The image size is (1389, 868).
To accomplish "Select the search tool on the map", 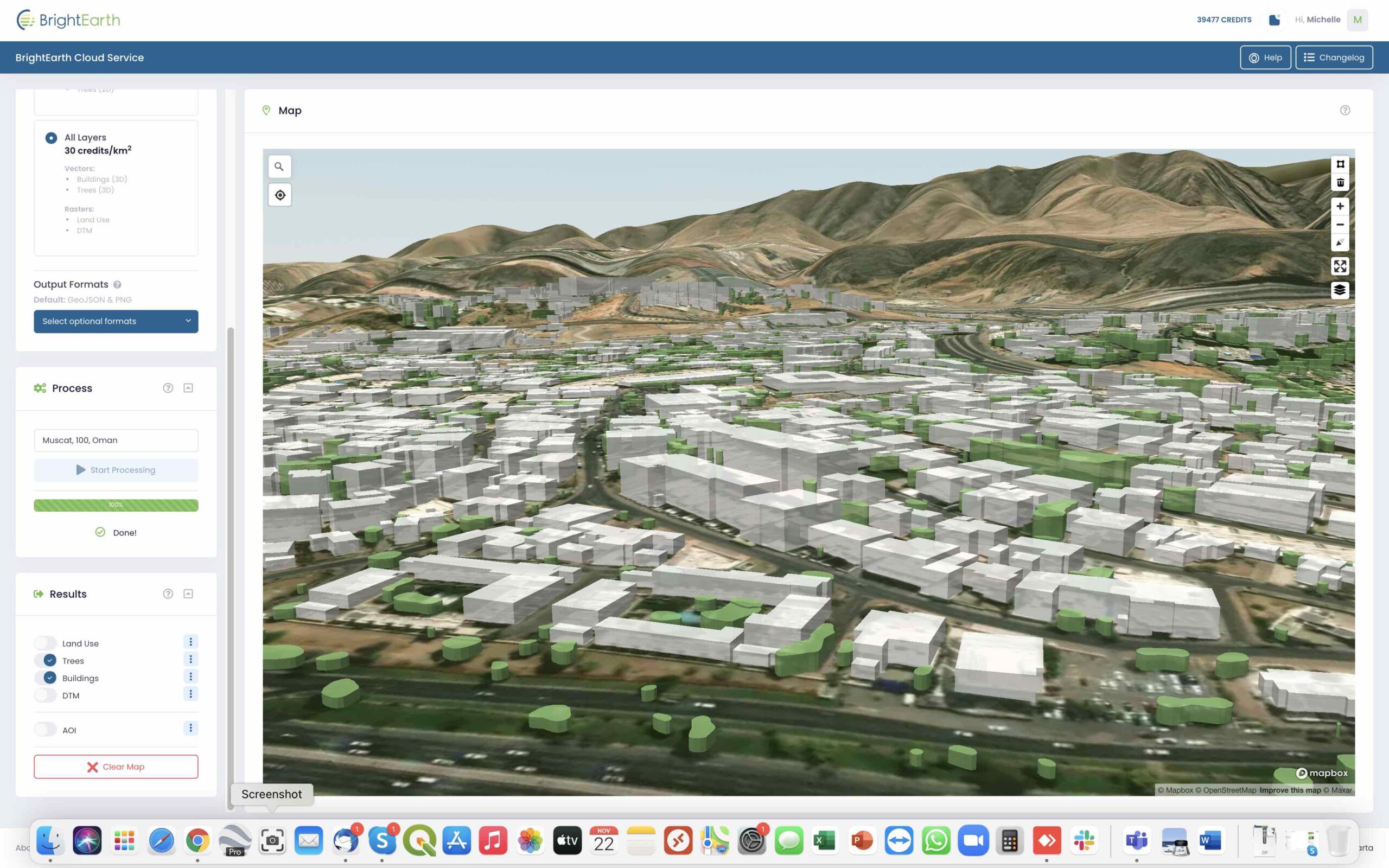I will pos(279,166).
